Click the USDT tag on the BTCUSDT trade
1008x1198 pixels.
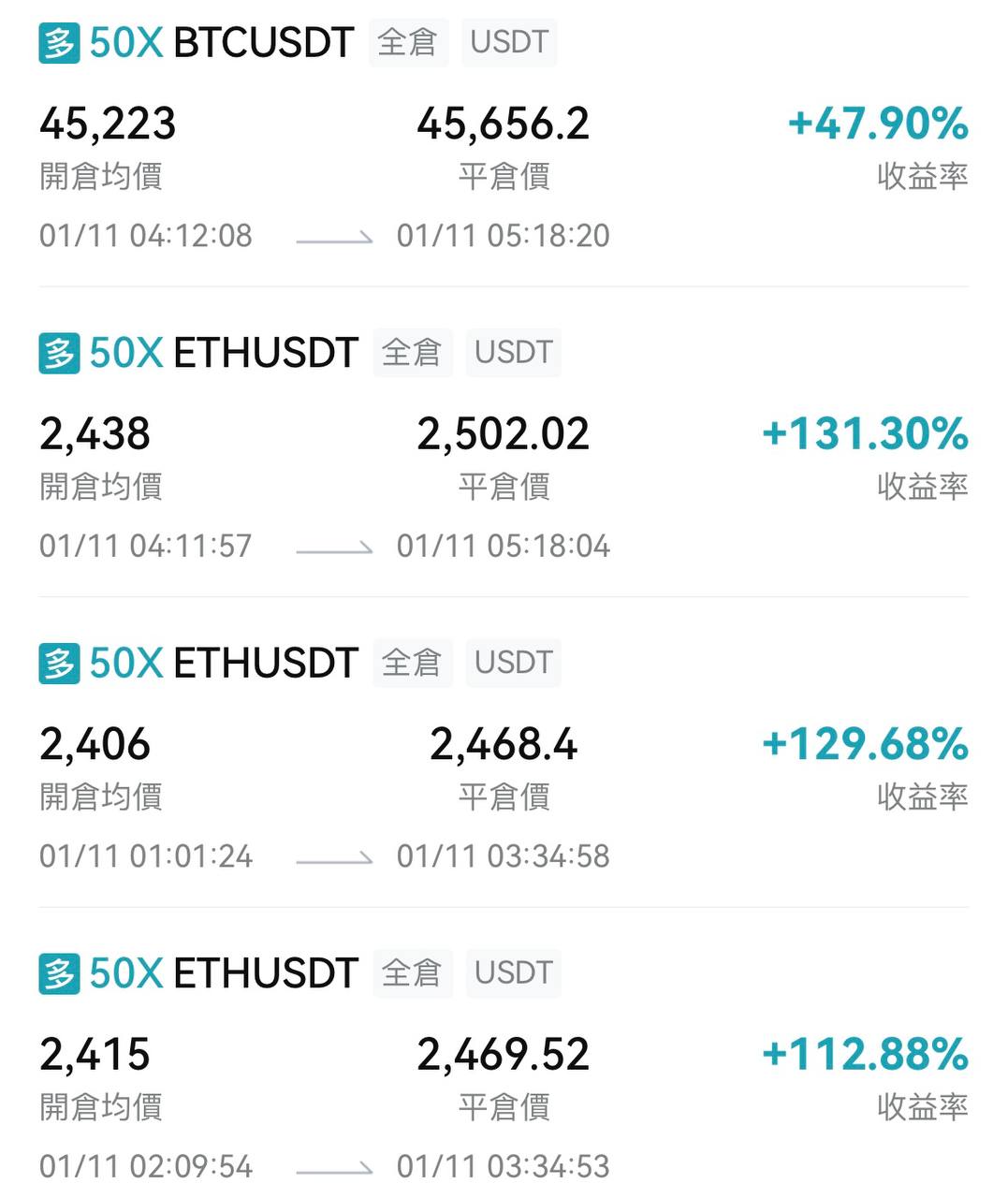(509, 43)
